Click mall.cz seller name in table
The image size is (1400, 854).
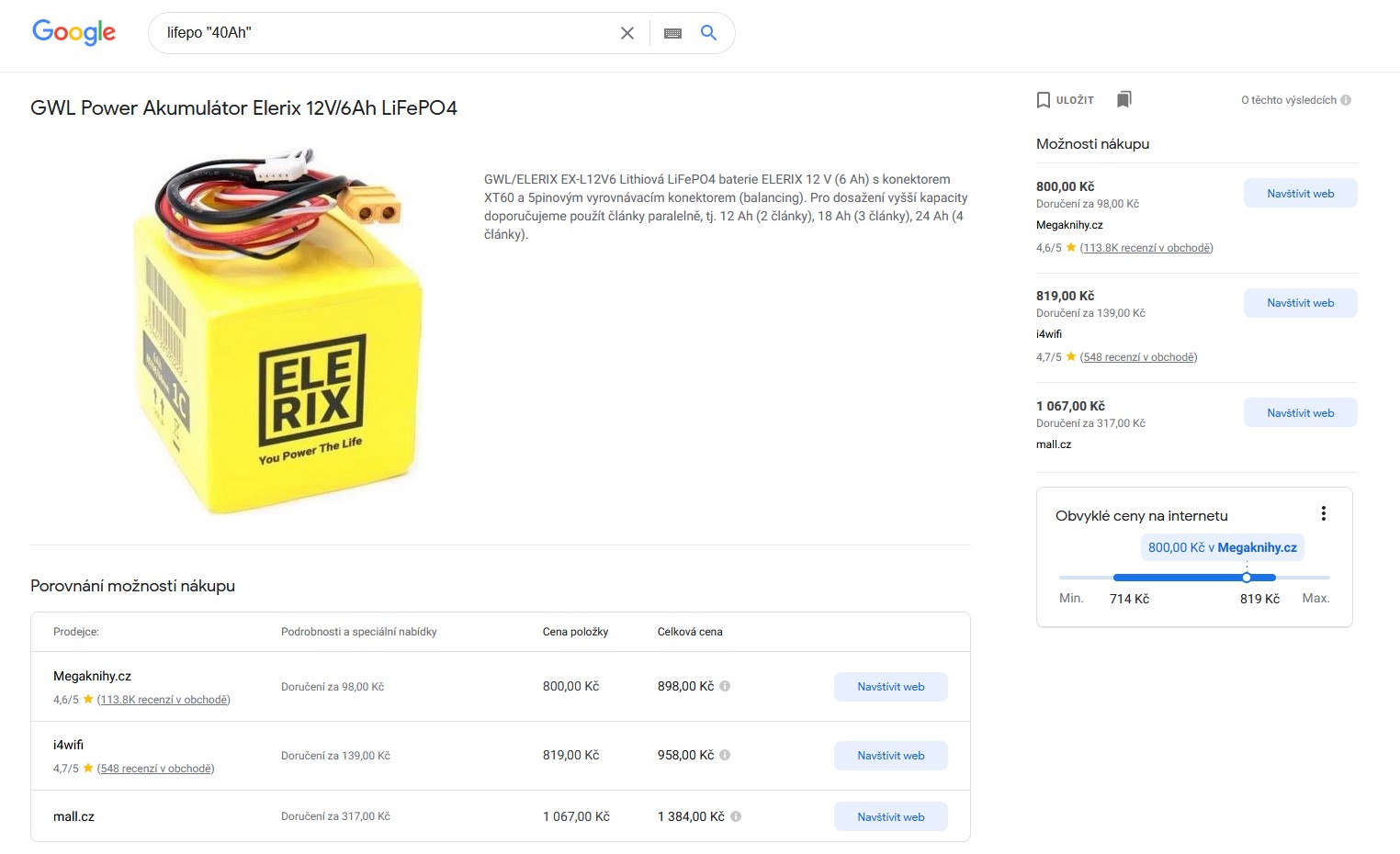pyautogui.click(x=73, y=816)
